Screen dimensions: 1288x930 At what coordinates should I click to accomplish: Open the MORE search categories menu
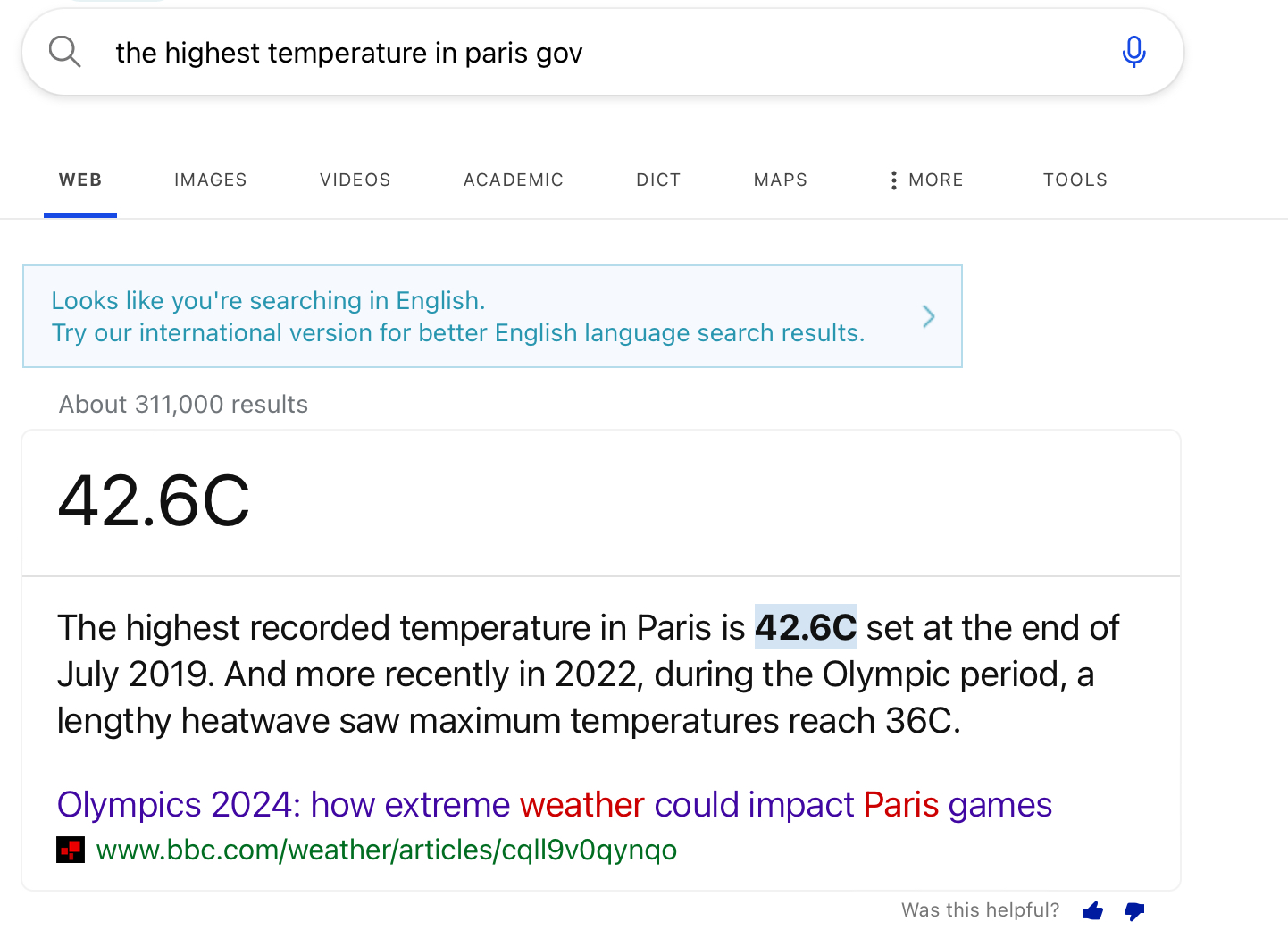pyautogui.click(x=935, y=180)
